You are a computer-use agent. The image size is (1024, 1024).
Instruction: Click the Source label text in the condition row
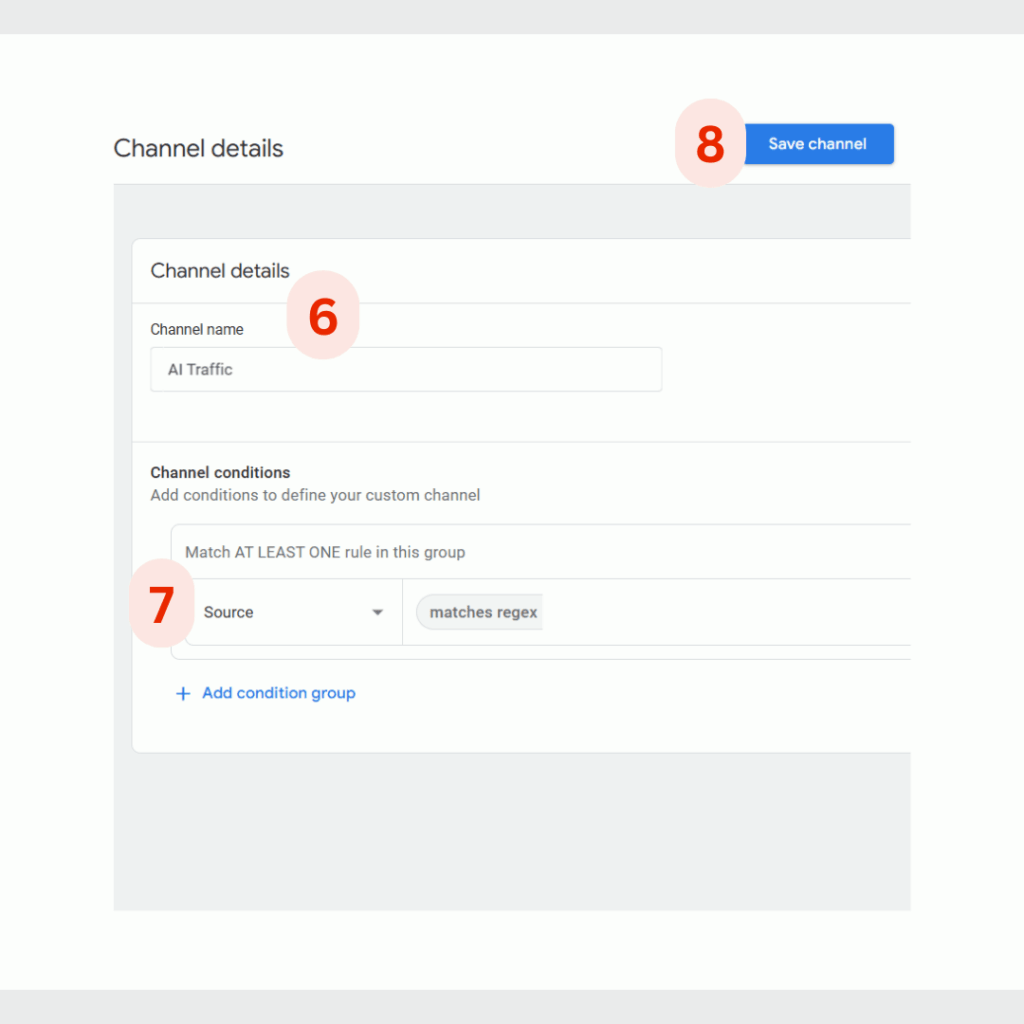coord(229,612)
